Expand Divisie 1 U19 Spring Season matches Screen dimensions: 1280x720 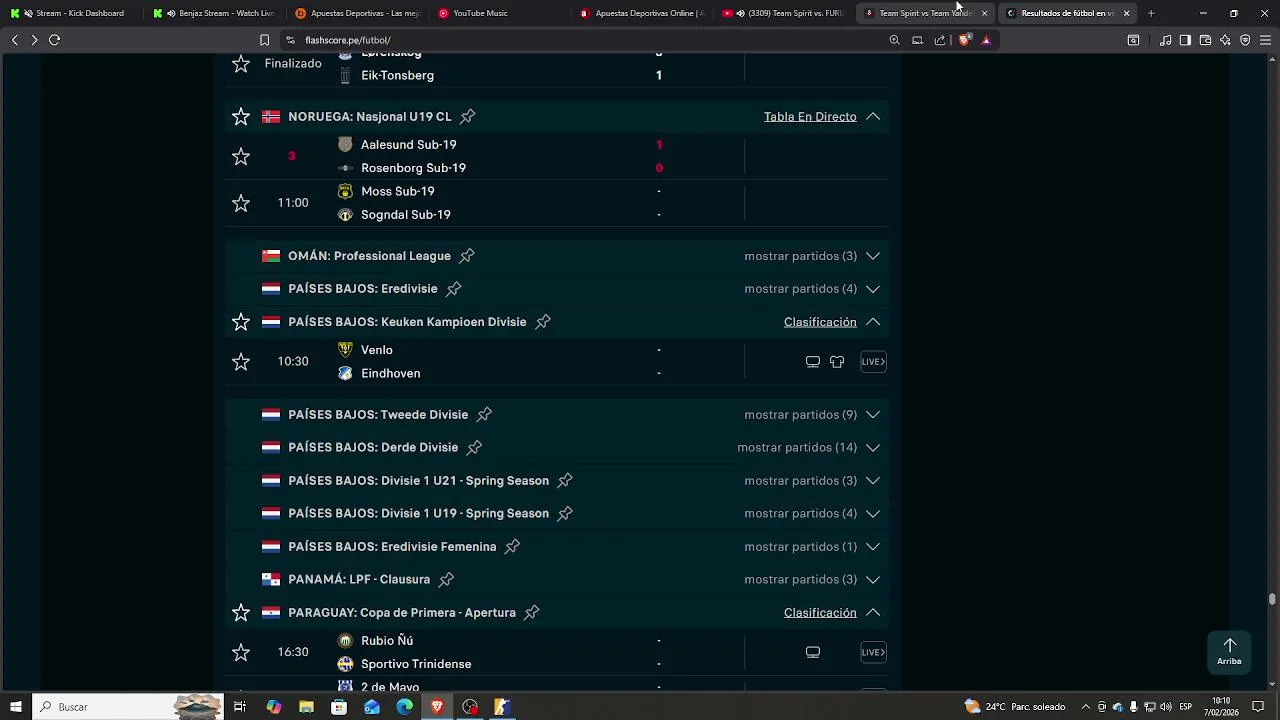(873, 514)
